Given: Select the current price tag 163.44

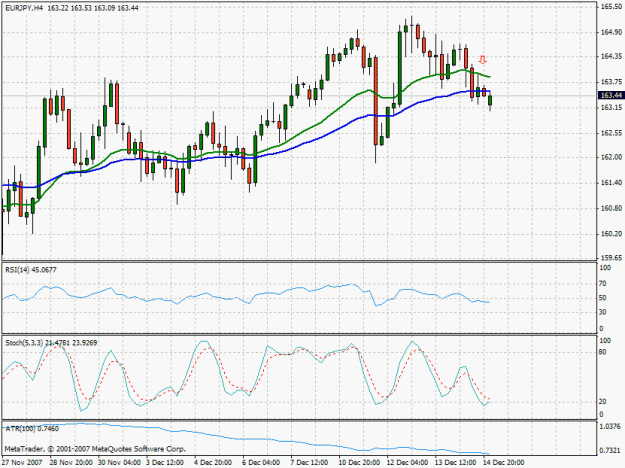Looking at the screenshot, I should click(611, 95).
